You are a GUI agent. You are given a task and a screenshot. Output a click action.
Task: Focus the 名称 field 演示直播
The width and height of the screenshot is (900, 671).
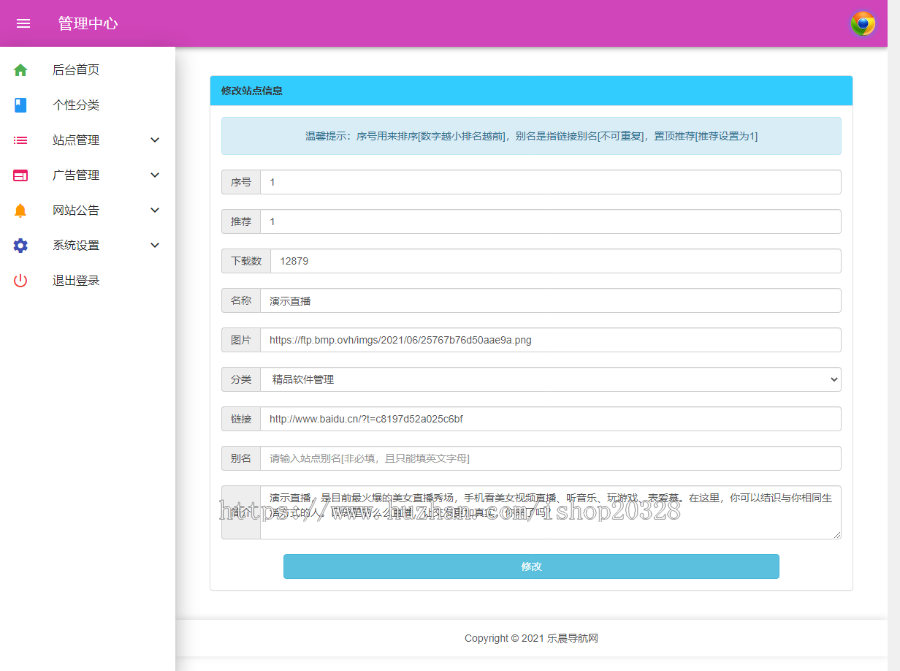pyautogui.click(x=550, y=301)
